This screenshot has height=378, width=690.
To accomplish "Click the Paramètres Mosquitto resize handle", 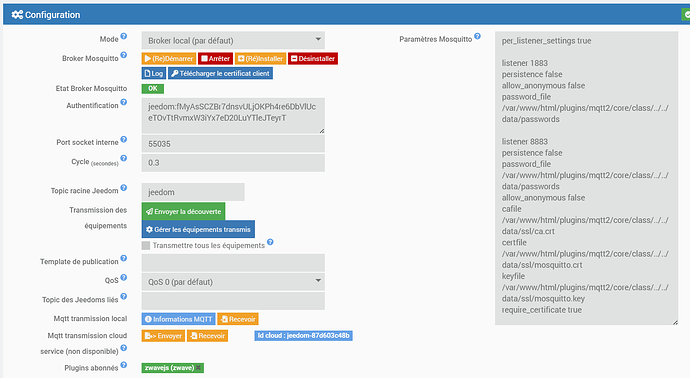I will click(x=675, y=323).
